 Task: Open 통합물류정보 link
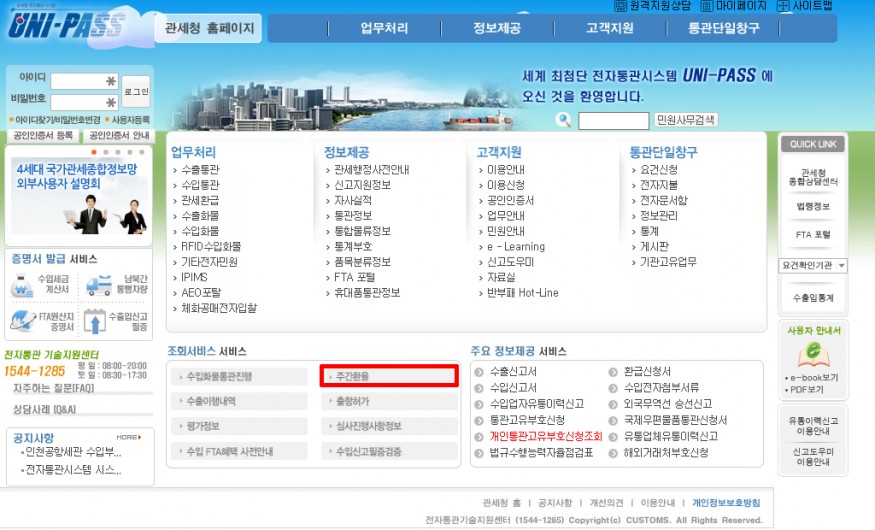tap(362, 231)
